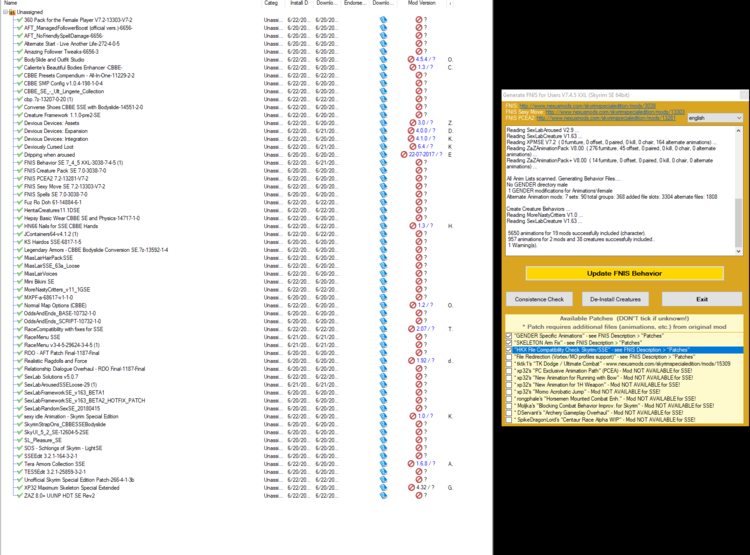Viewport: 750px width, 555px height.
Task: Click red version icon for Normal Map Options (CBBE)
Action: coord(413,305)
